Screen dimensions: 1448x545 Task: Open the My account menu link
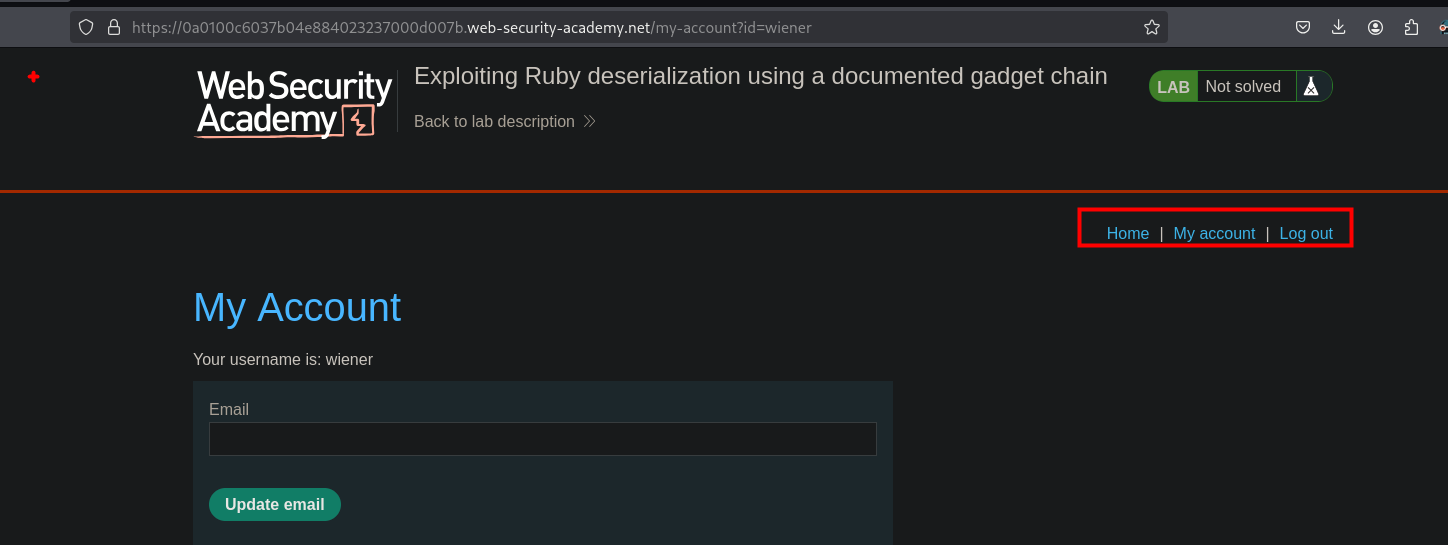coord(1214,233)
